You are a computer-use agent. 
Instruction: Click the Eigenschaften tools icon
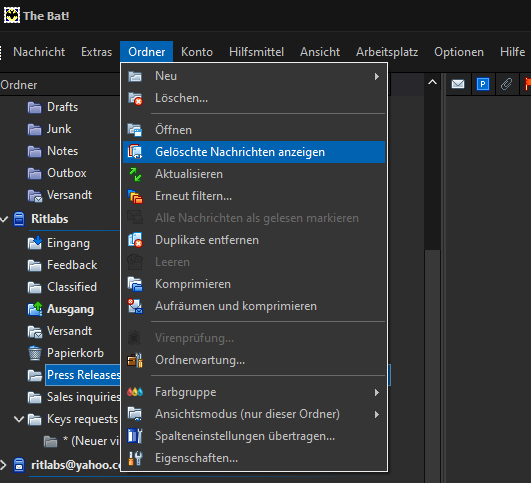135,458
